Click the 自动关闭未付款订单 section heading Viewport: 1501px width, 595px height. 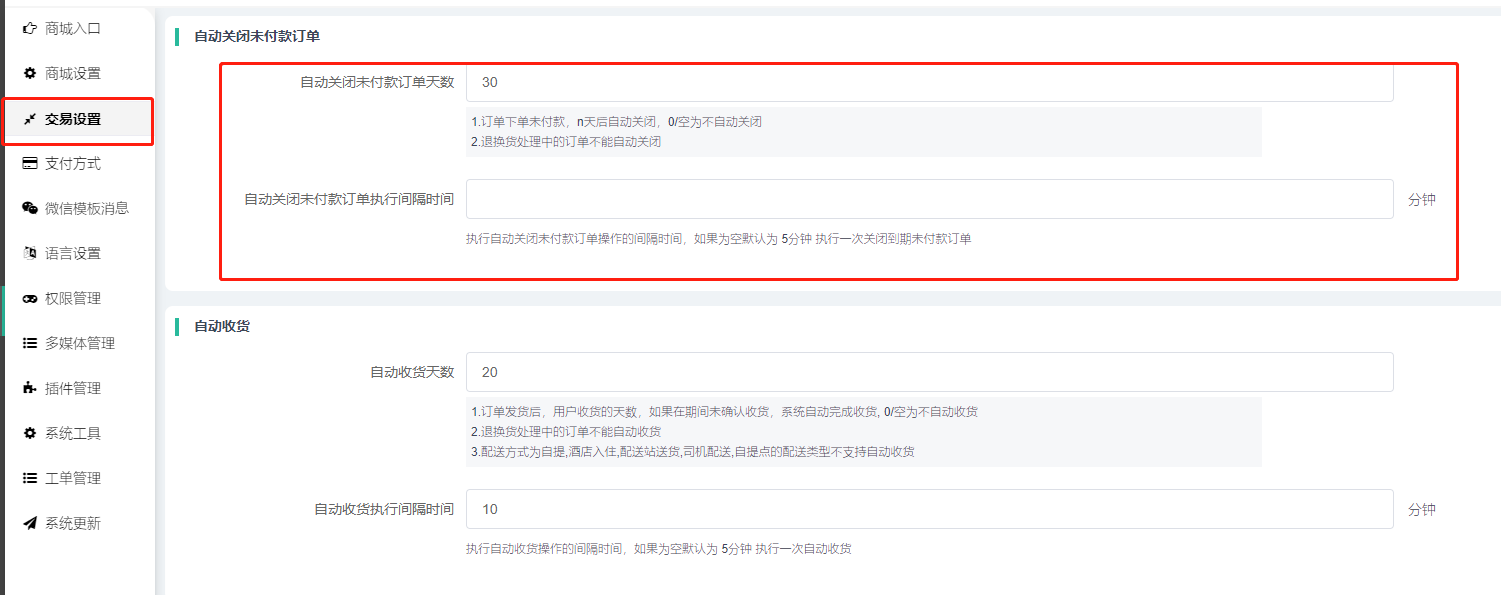coord(257,36)
